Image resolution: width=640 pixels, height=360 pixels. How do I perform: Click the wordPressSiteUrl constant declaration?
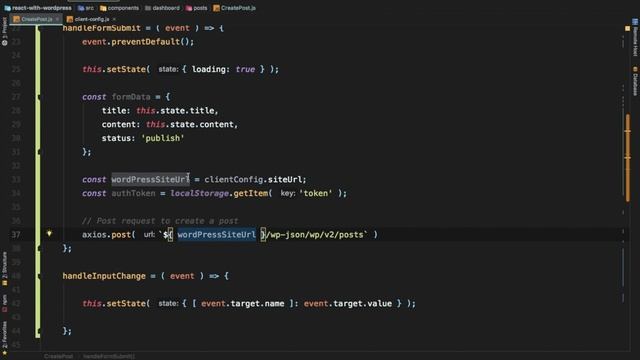[x=150, y=180]
